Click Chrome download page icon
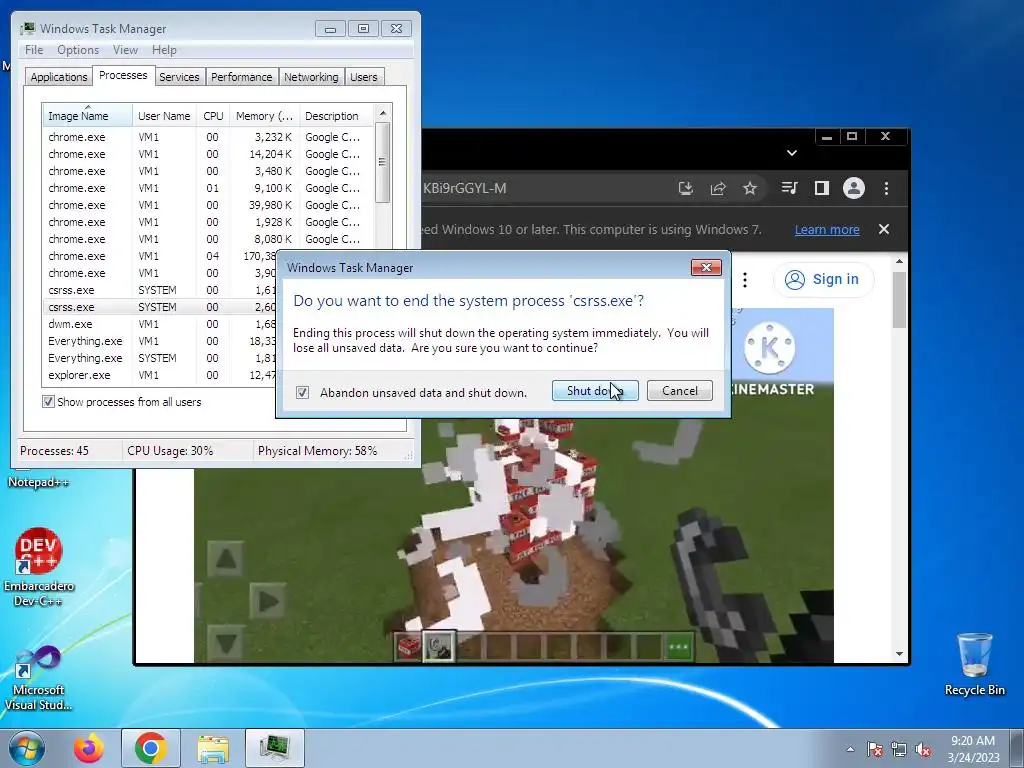This screenshot has height=768, width=1024. [686, 188]
